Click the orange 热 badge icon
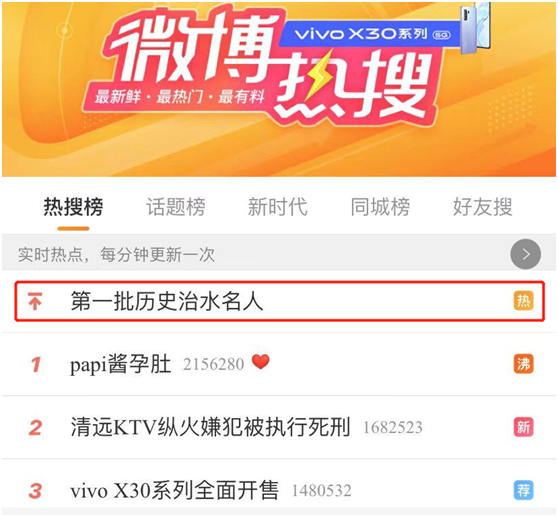 point(523,301)
